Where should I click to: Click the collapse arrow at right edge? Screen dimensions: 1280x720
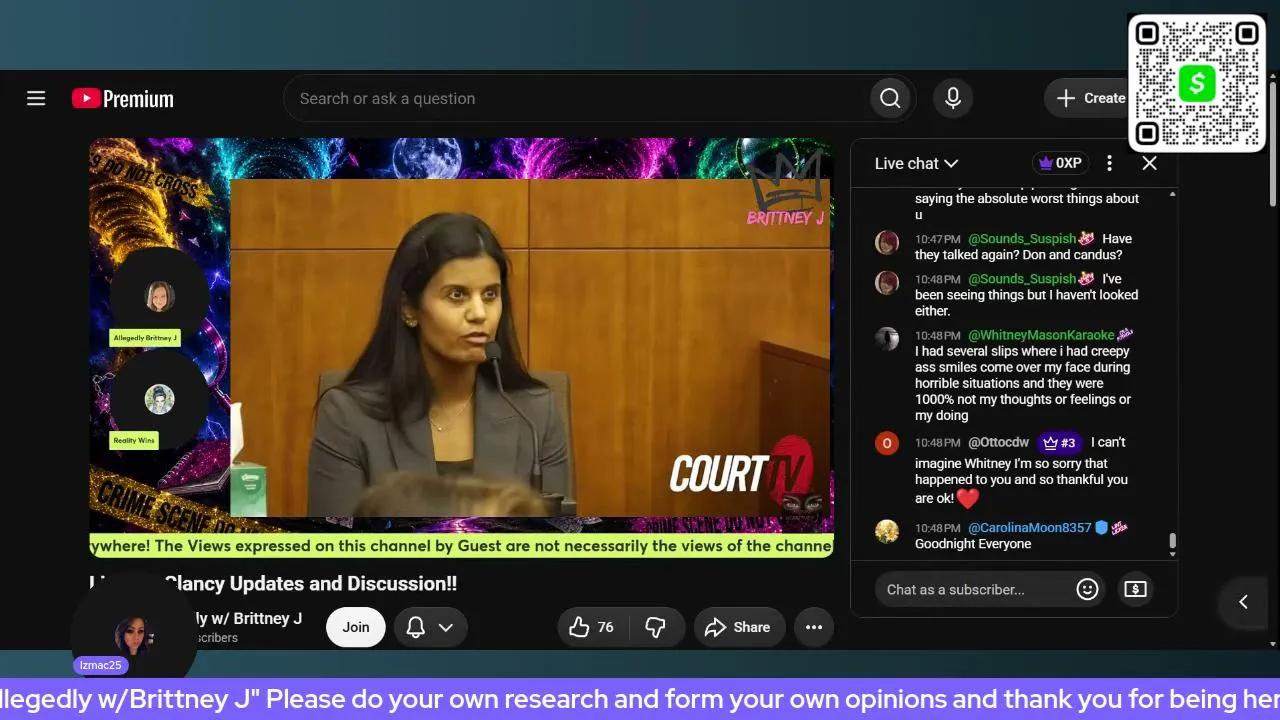pyautogui.click(x=1244, y=601)
